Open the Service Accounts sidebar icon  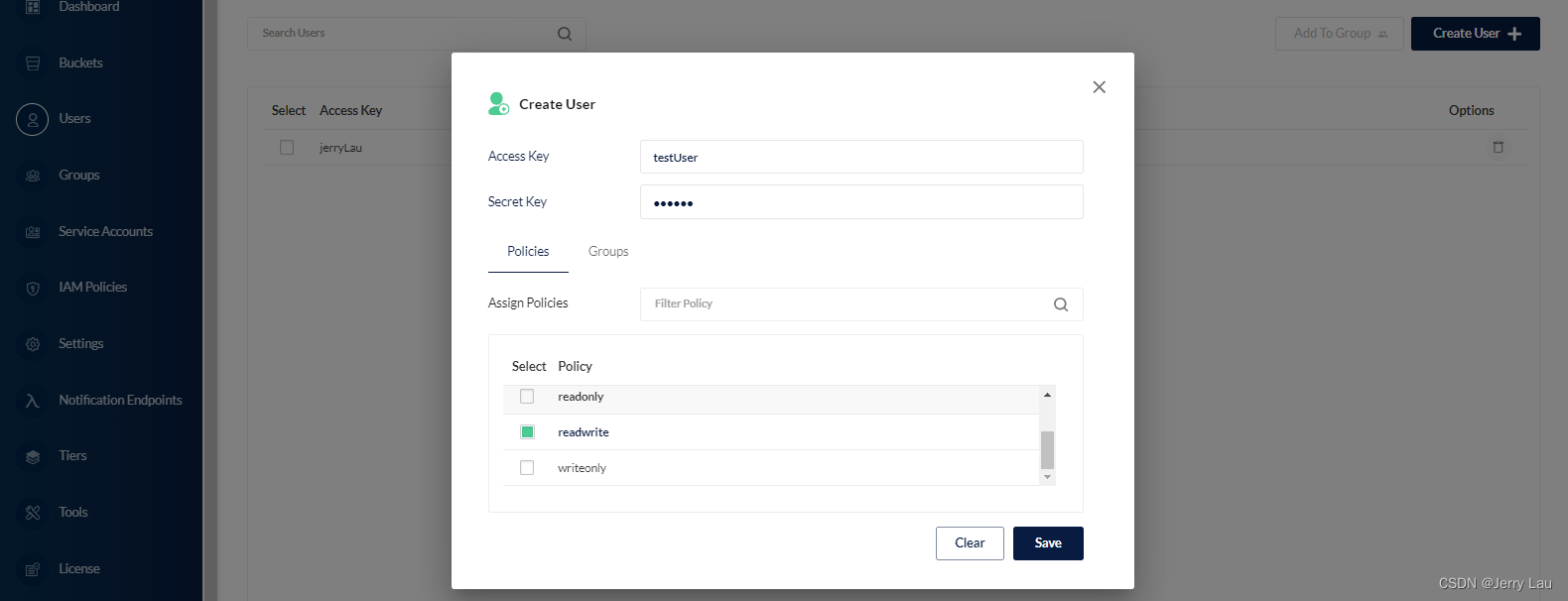coord(33,232)
